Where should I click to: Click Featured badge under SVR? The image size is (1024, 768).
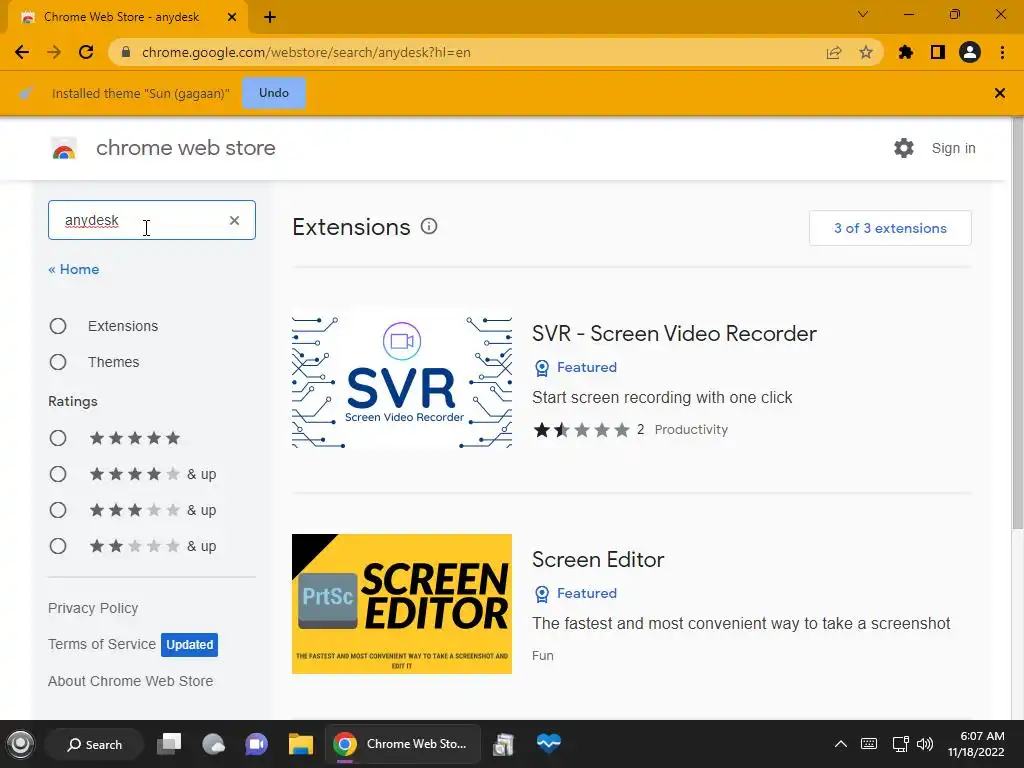pyautogui.click(x=575, y=368)
